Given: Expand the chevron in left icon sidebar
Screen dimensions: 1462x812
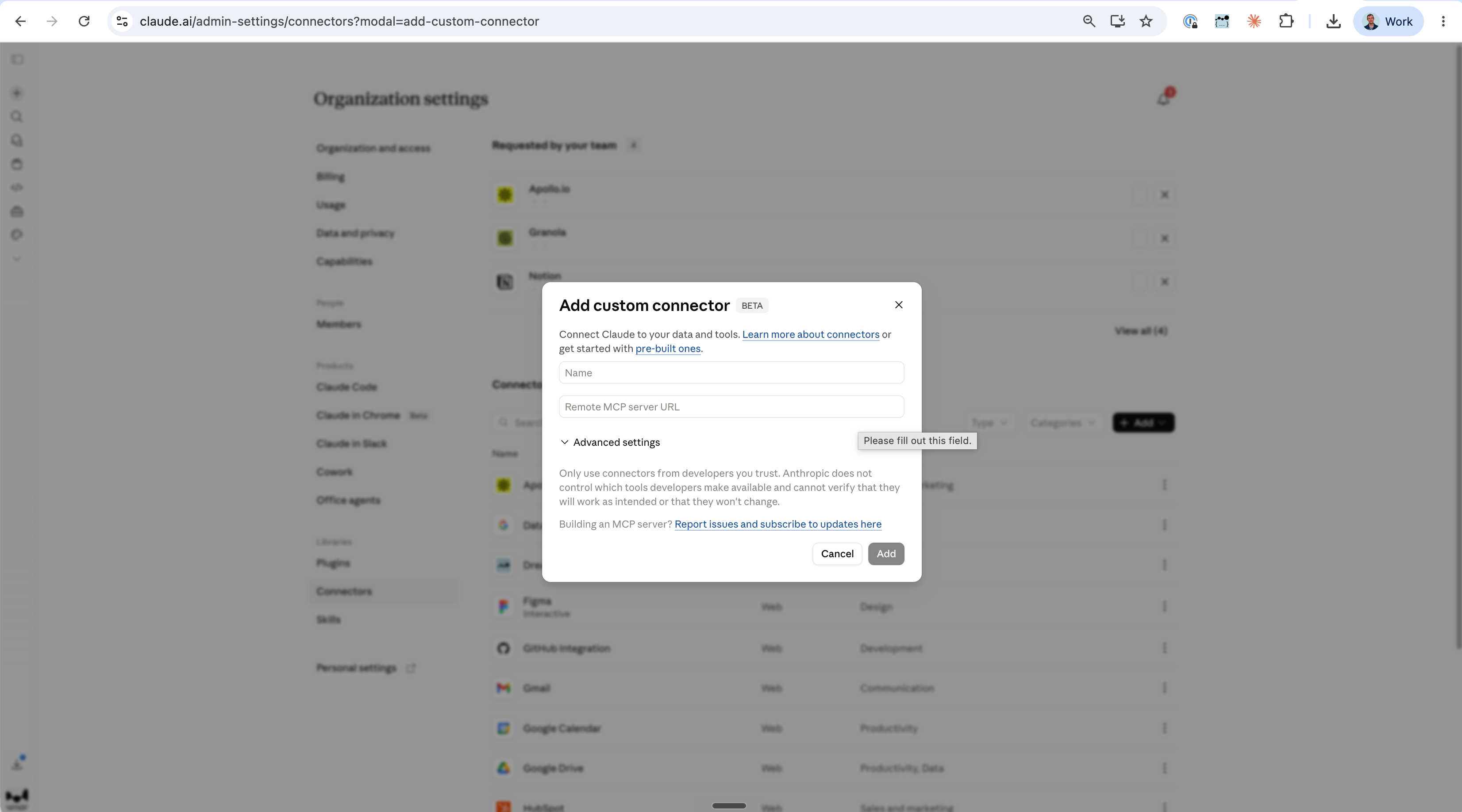Looking at the screenshot, I should tap(17, 259).
